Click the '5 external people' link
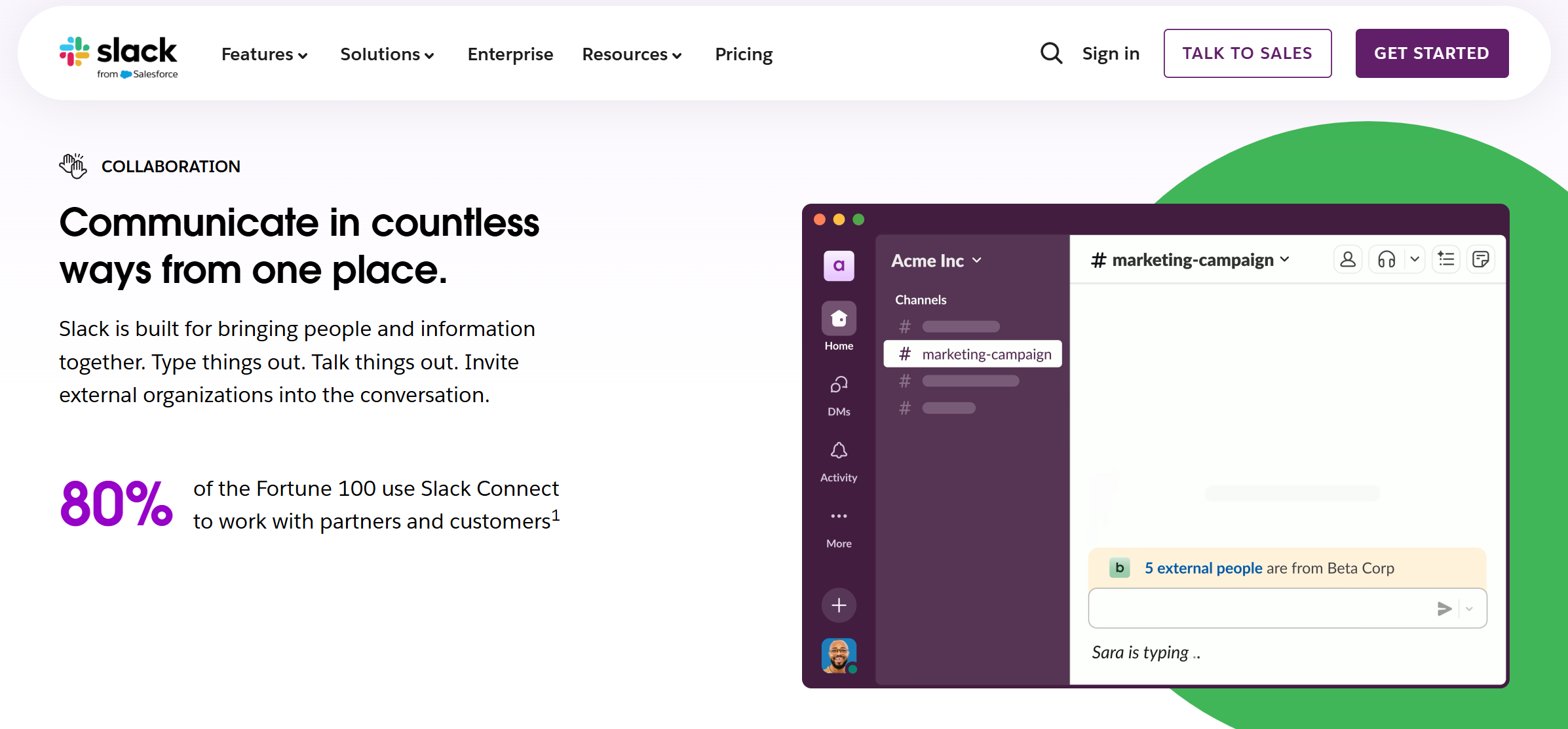Image resolution: width=1568 pixels, height=729 pixels. [x=1203, y=569]
